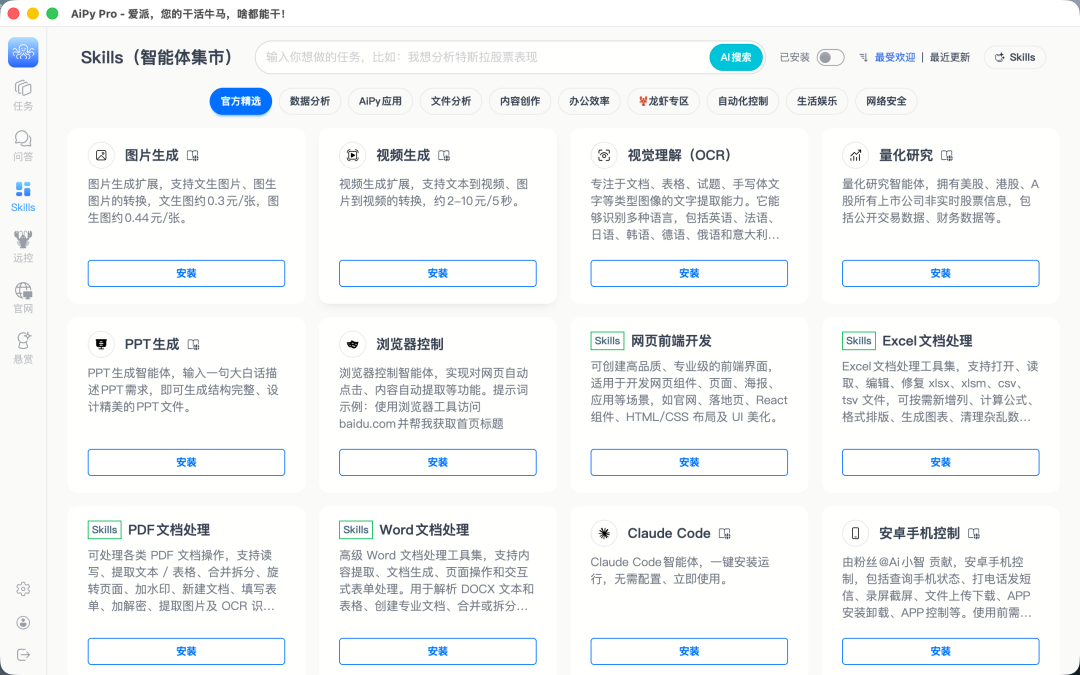Click the 浏览器控制 card title
This screenshot has width=1080, height=675.
pyautogui.click(x=410, y=344)
